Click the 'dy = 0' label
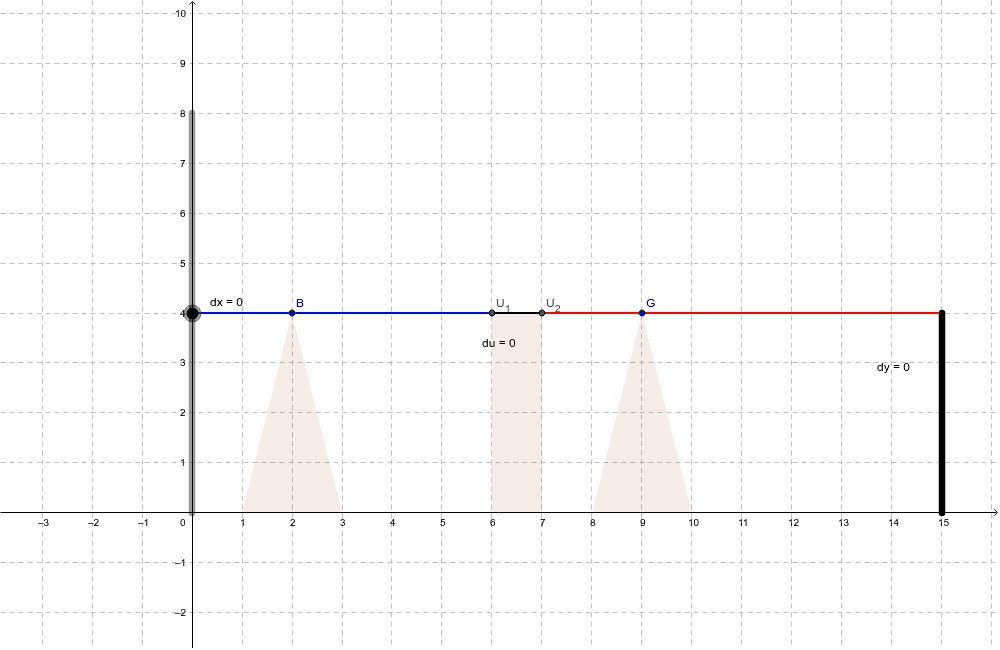 pyautogui.click(x=893, y=367)
